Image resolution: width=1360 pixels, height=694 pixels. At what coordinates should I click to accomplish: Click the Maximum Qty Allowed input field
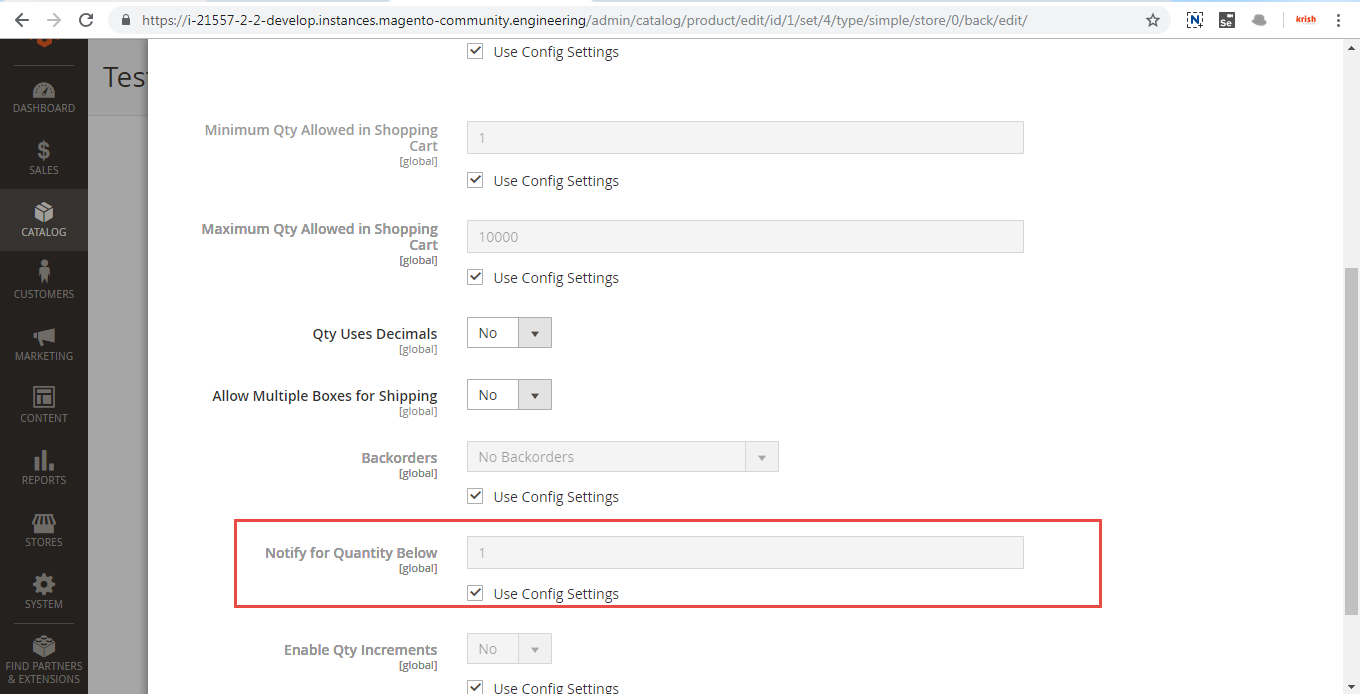click(745, 236)
